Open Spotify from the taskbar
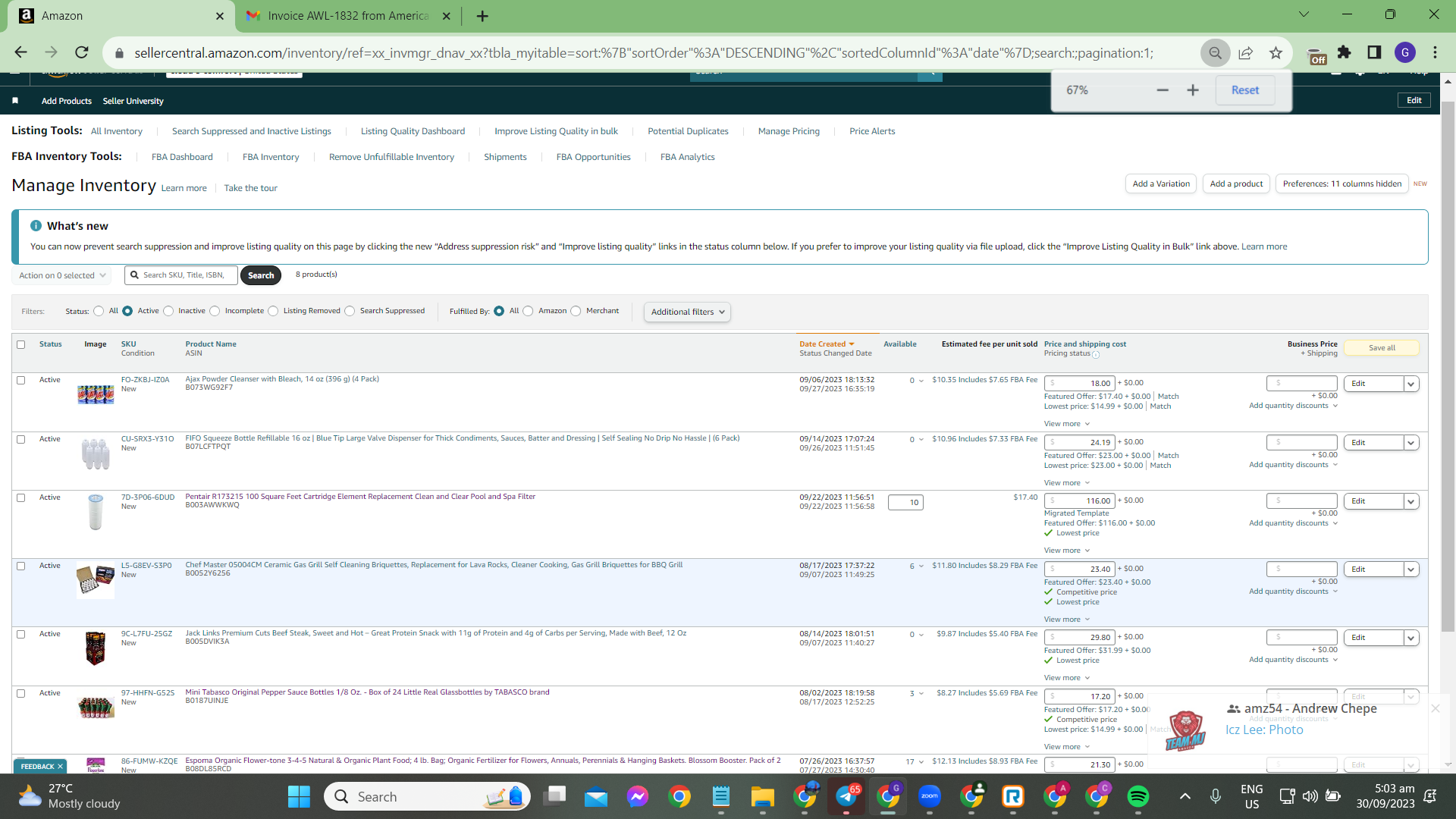The height and width of the screenshot is (819, 1456). click(1137, 796)
